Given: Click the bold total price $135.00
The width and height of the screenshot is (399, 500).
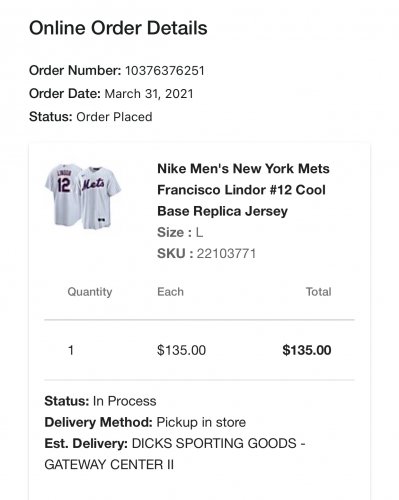Looking at the screenshot, I should [307, 350].
